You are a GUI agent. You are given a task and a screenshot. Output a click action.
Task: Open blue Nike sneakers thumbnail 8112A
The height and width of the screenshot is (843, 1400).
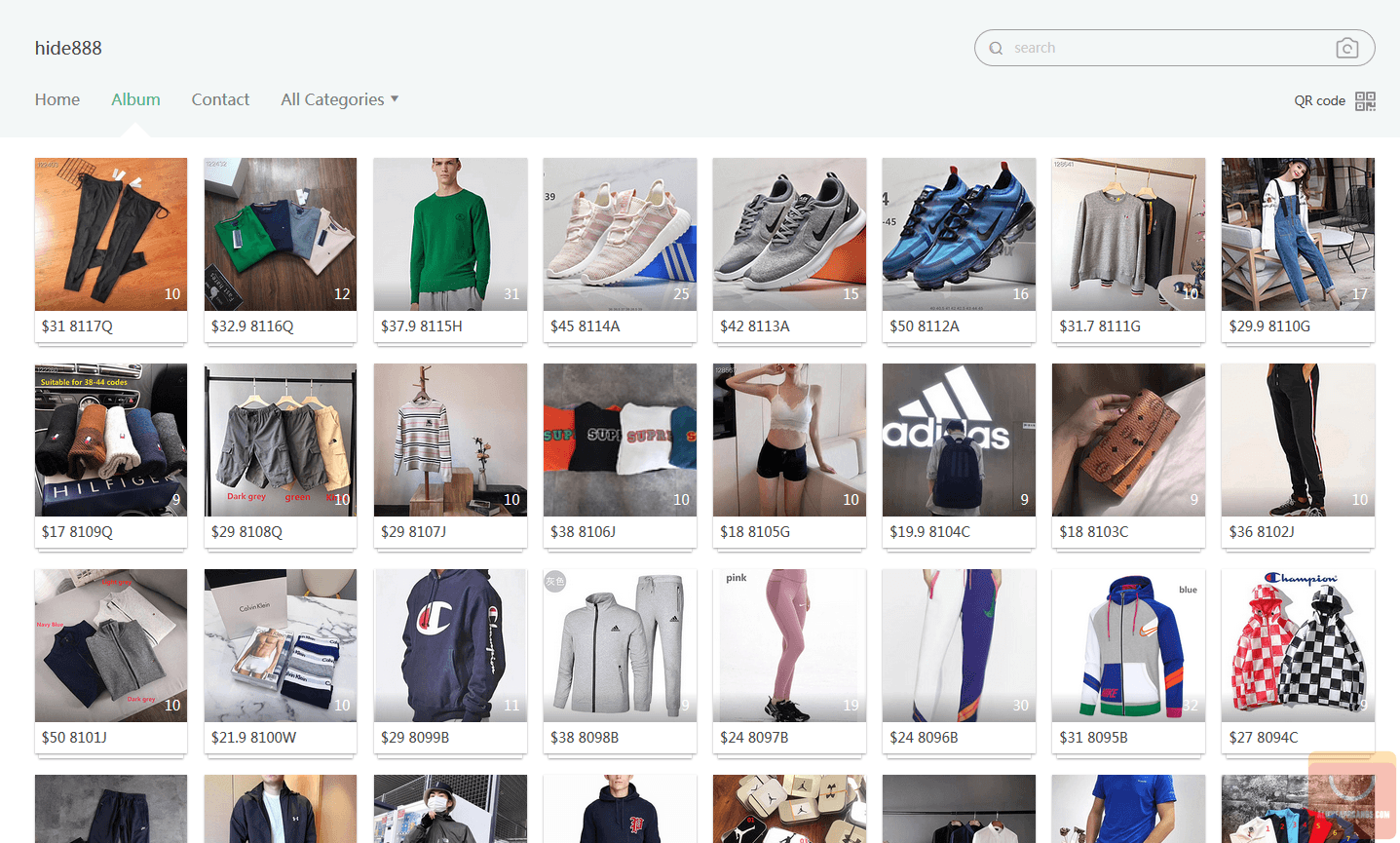(x=959, y=234)
